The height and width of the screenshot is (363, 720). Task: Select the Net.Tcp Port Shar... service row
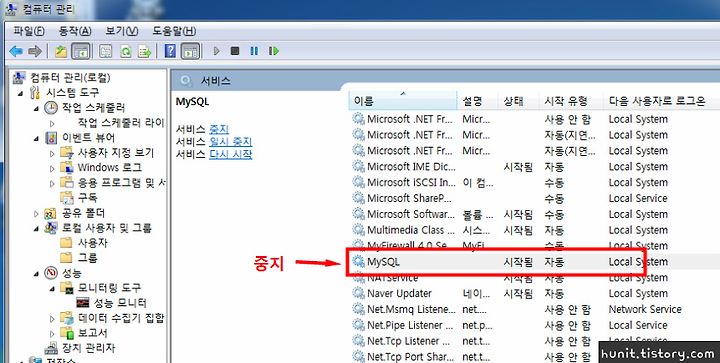point(533,357)
